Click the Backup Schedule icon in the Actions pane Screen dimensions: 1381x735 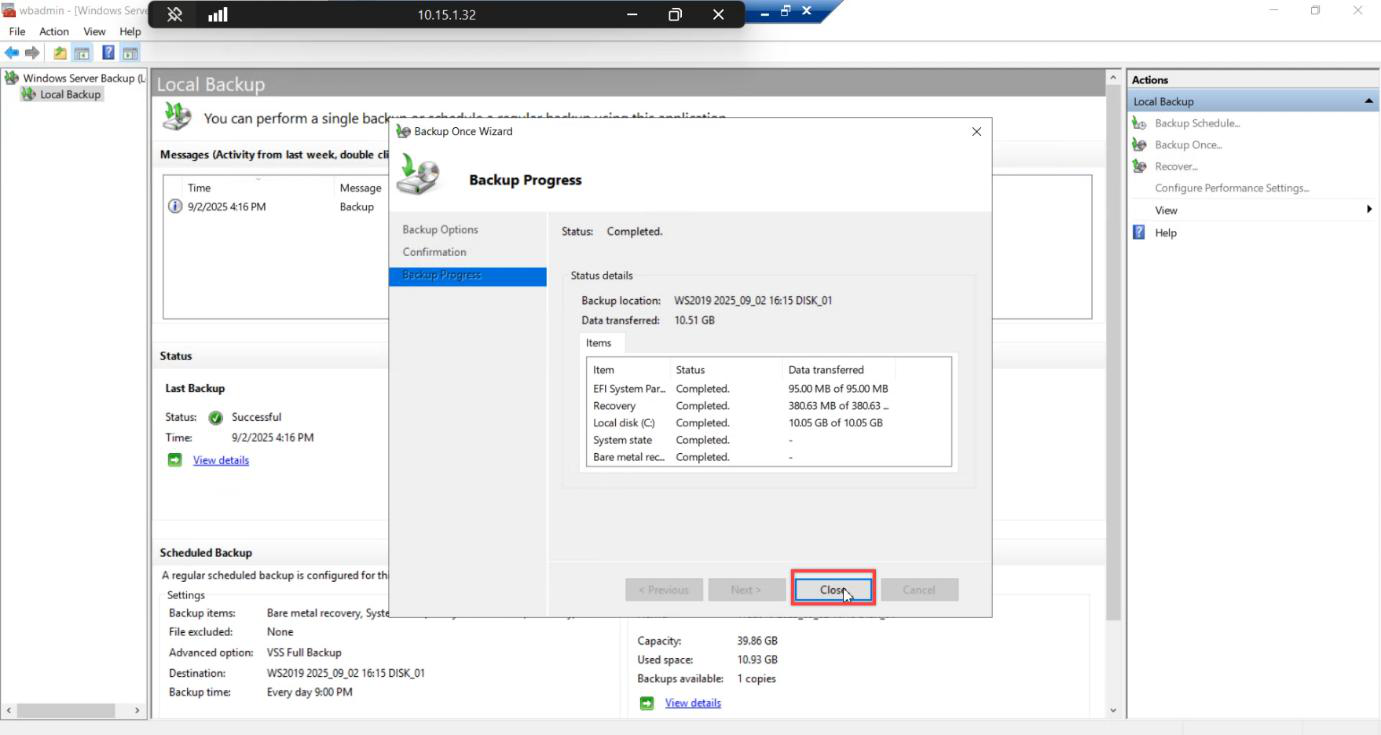[1139, 123]
